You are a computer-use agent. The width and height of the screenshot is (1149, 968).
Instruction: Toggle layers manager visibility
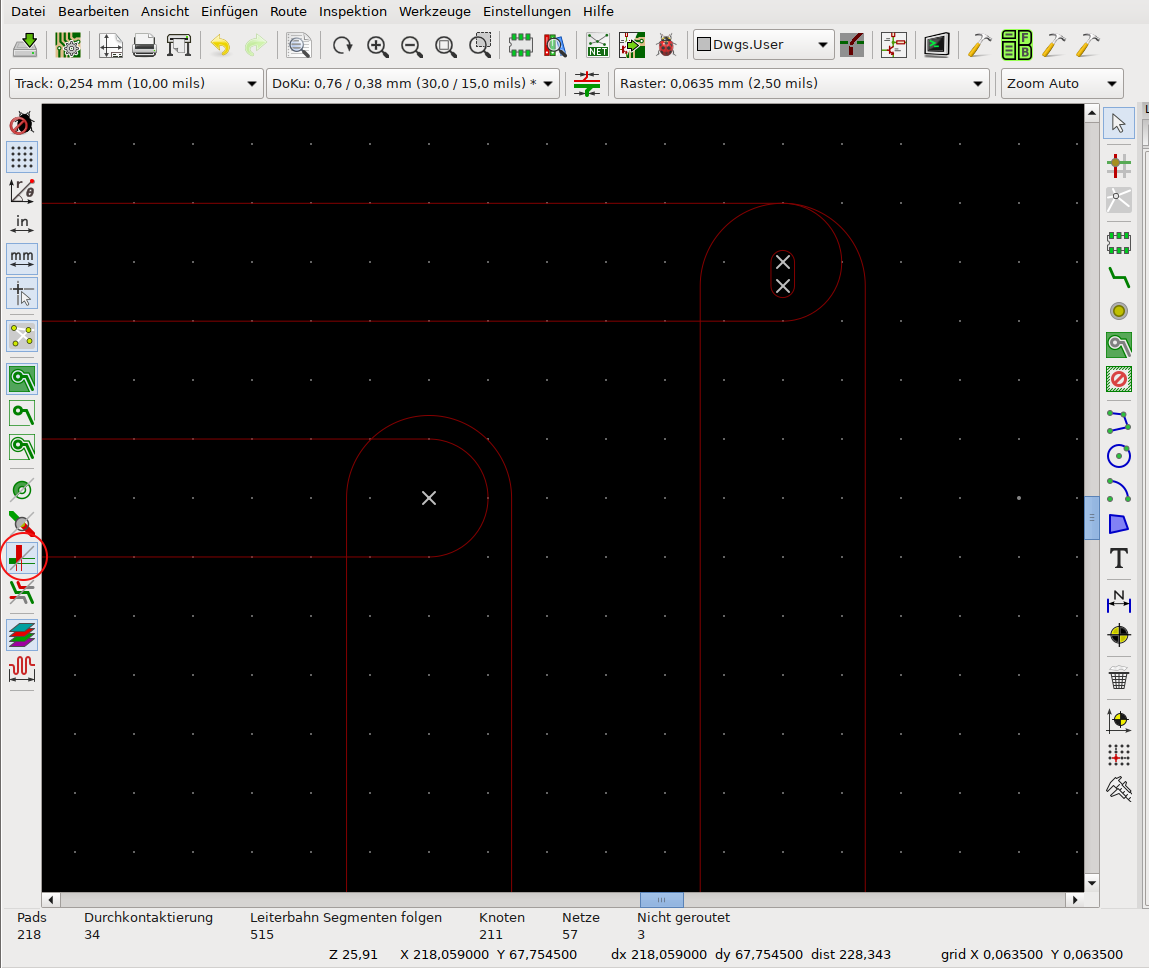click(x=22, y=635)
